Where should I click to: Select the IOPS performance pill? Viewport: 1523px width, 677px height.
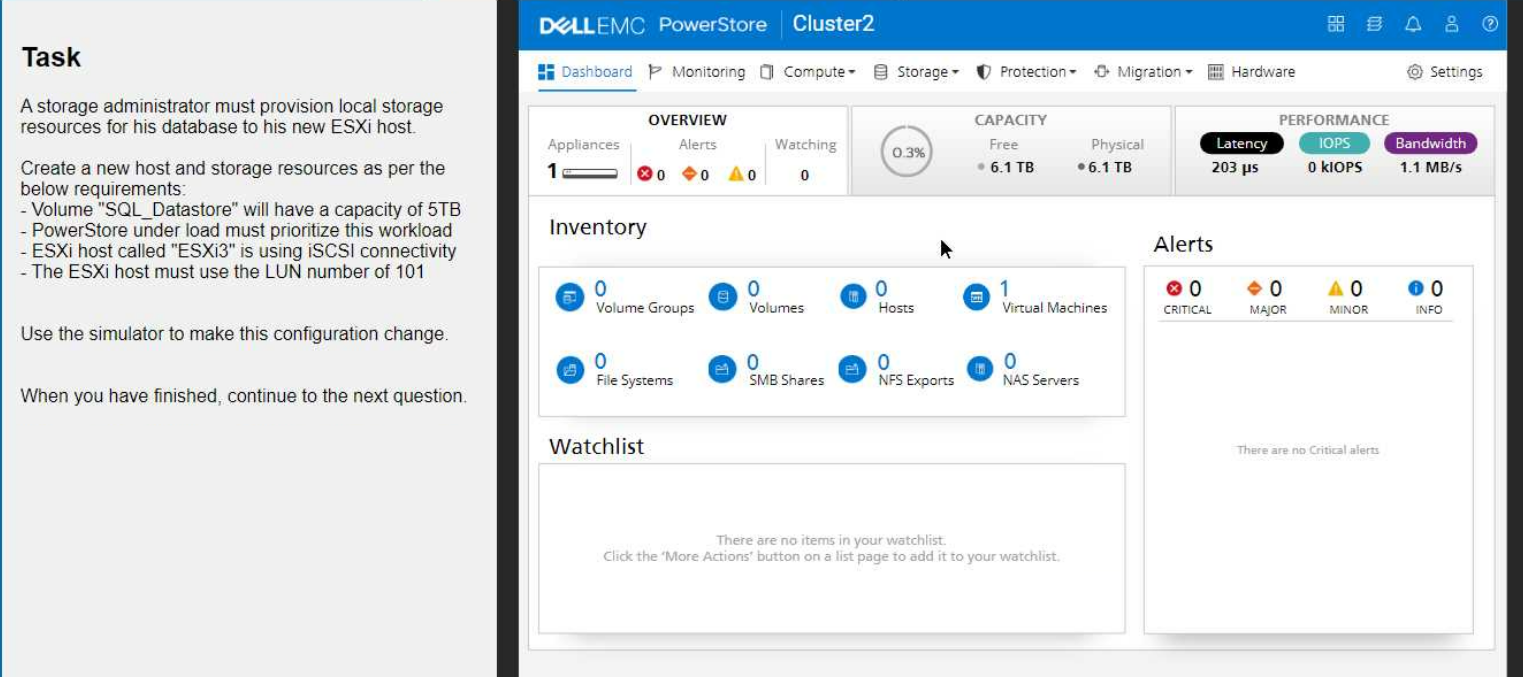[x=1334, y=144]
